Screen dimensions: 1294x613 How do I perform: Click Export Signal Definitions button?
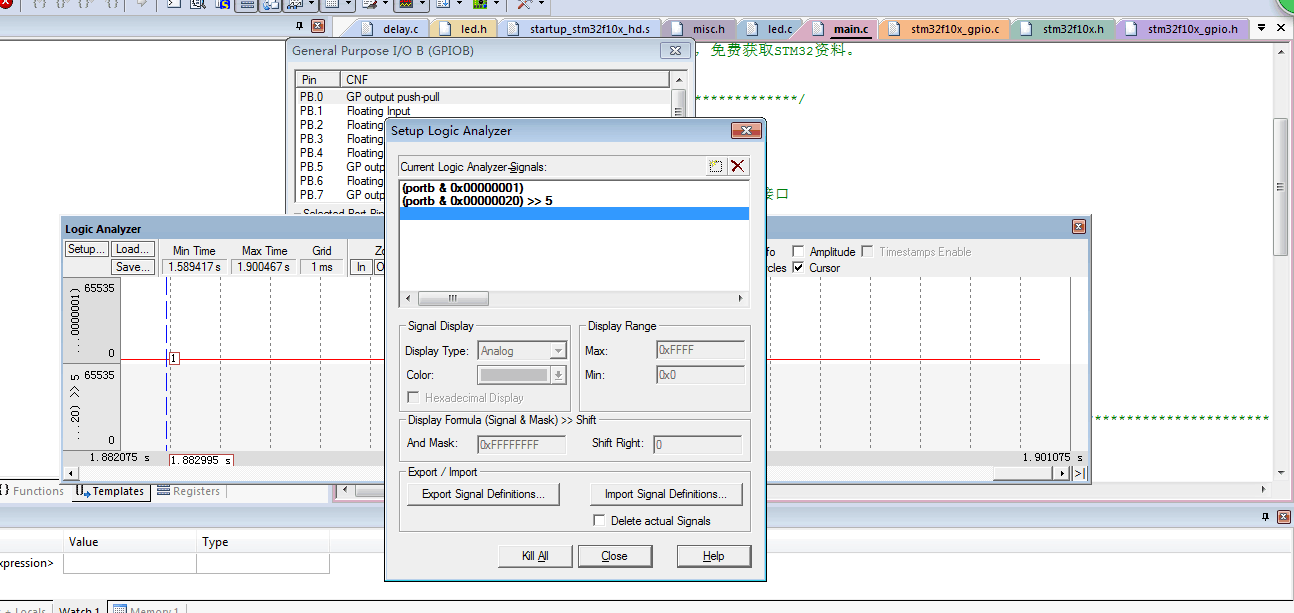(x=483, y=494)
